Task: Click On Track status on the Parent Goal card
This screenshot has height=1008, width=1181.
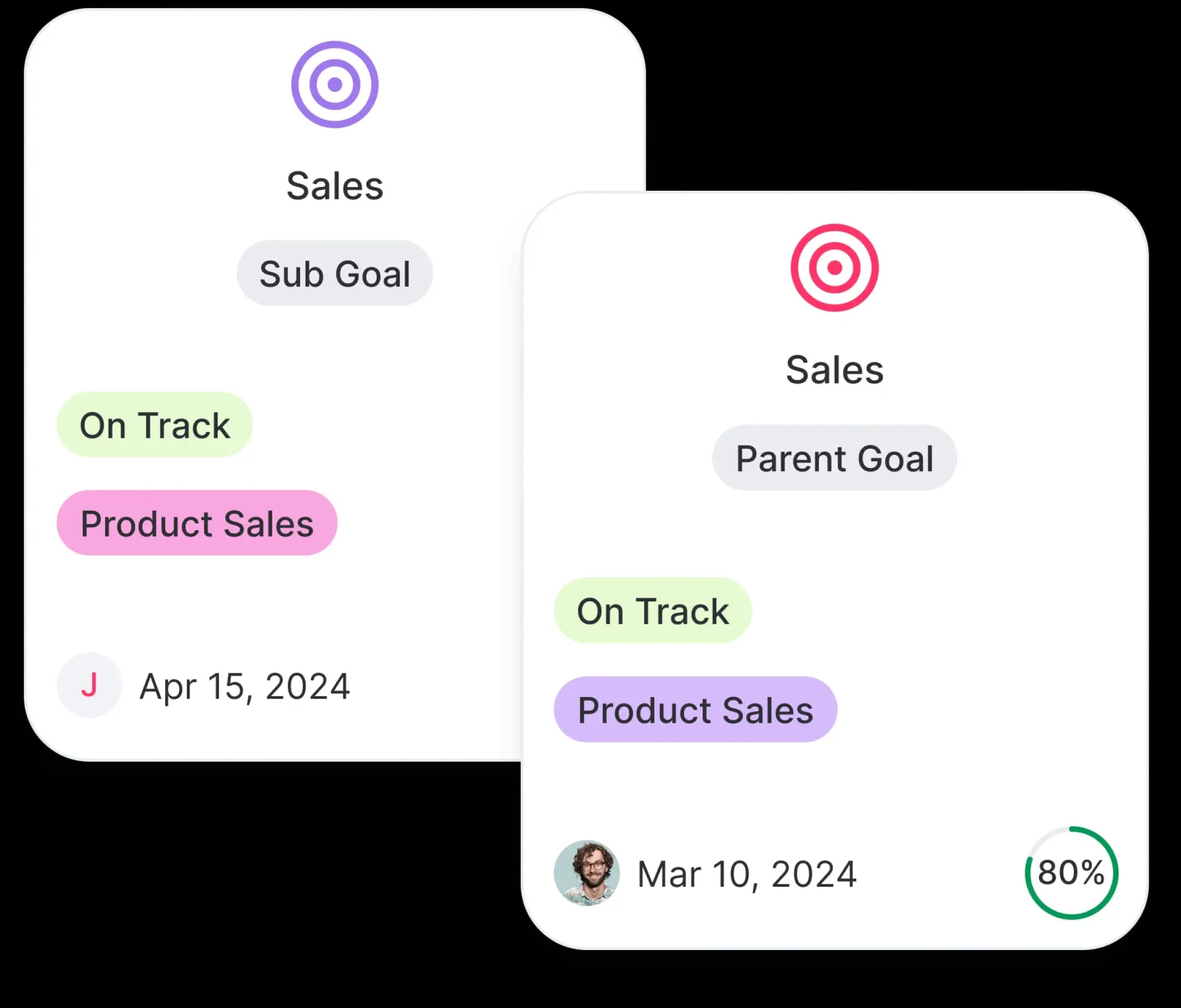Action: (653, 611)
